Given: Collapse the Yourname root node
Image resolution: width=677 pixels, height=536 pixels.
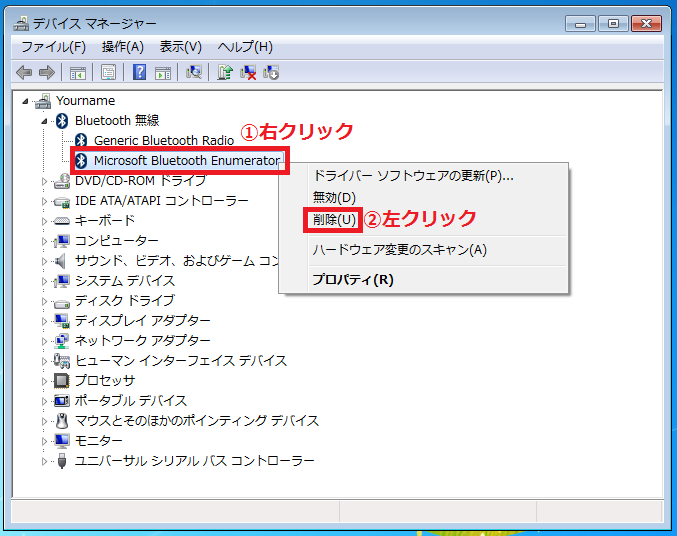Looking at the screenshot, I should [25, 101].
